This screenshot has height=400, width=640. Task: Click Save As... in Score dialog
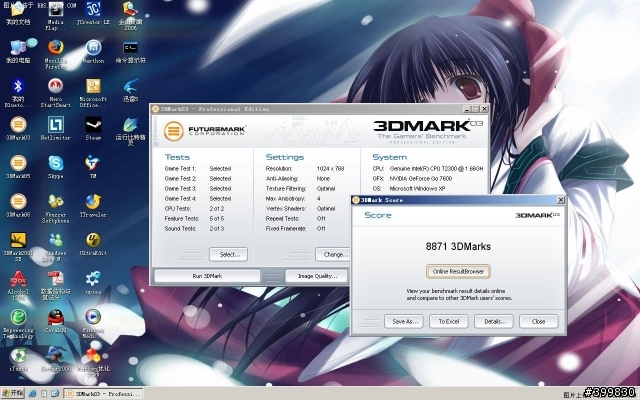(x=404, y=321)
